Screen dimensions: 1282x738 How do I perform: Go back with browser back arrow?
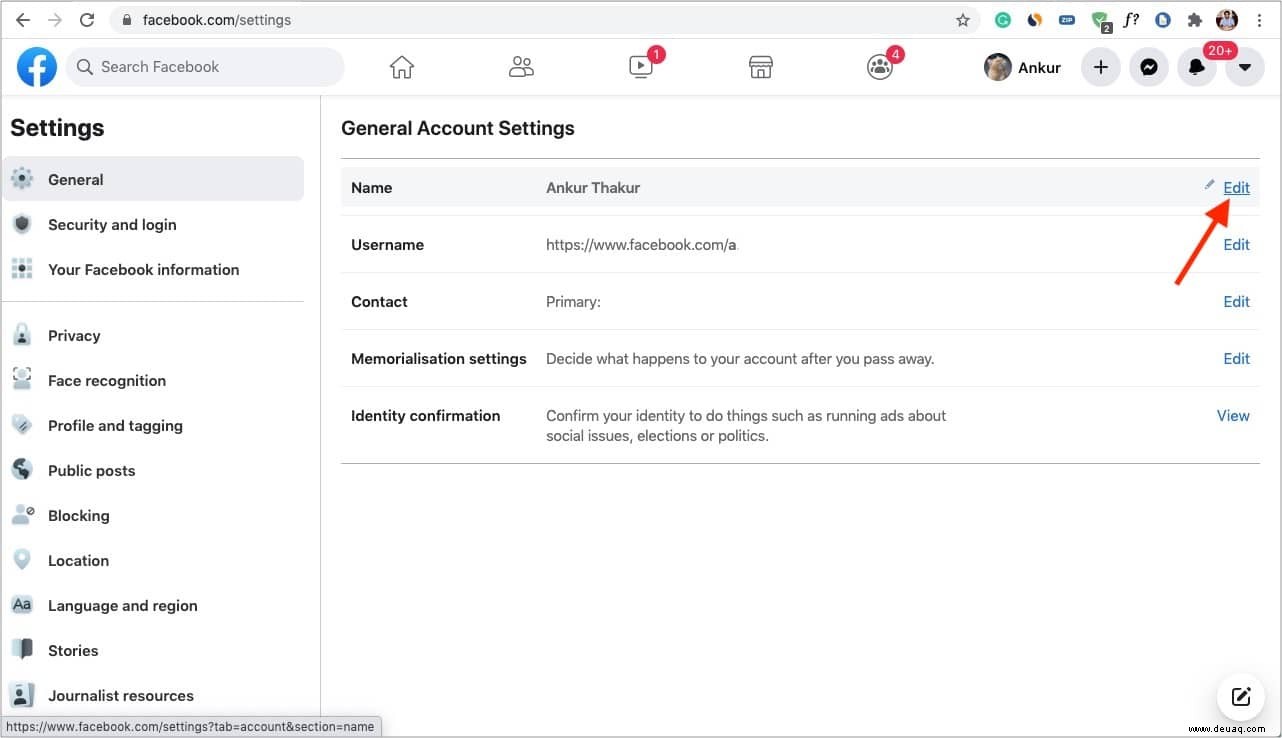click(x=22, y=20)
